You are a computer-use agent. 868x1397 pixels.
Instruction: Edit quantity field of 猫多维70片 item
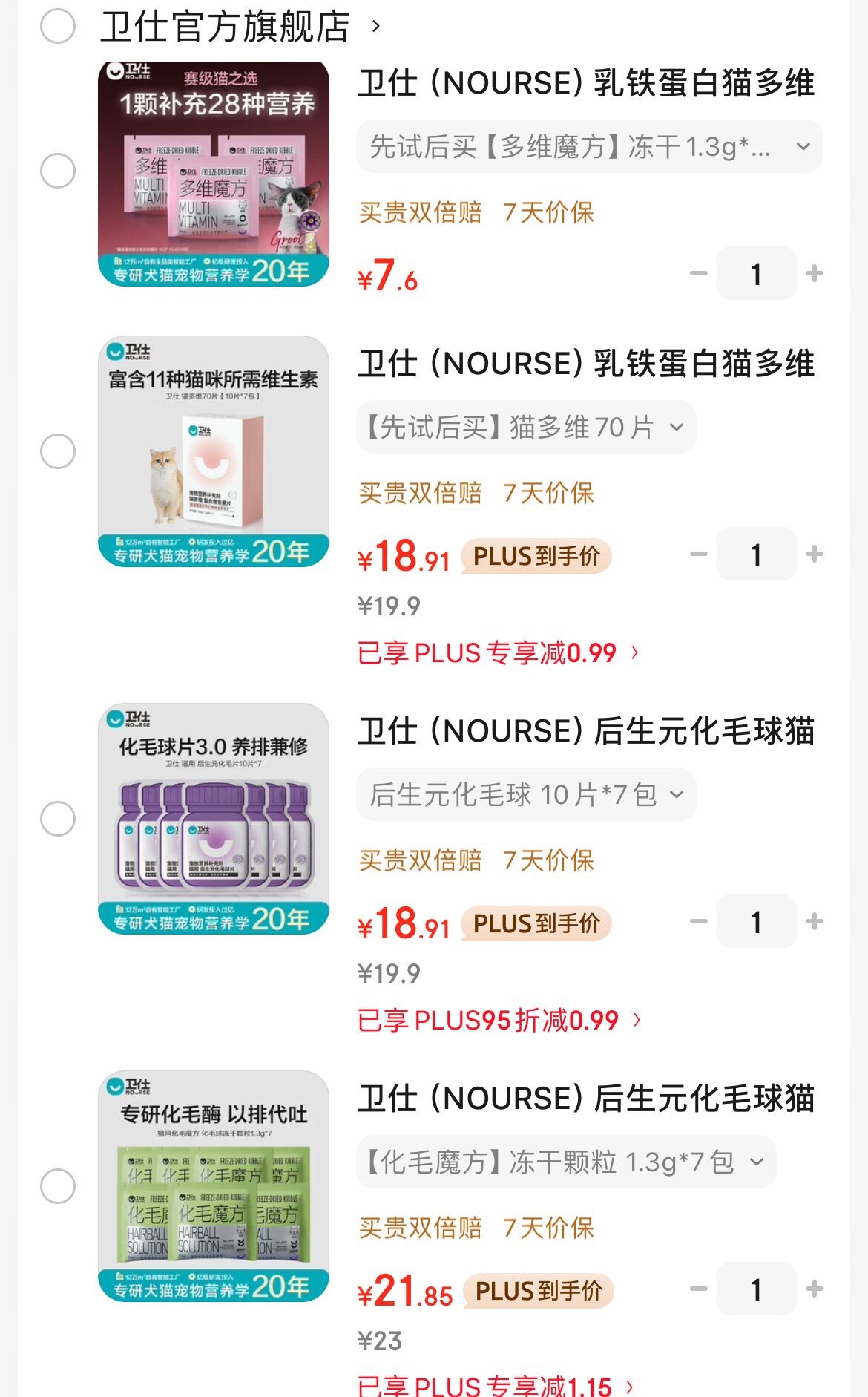tap(756, 554)
